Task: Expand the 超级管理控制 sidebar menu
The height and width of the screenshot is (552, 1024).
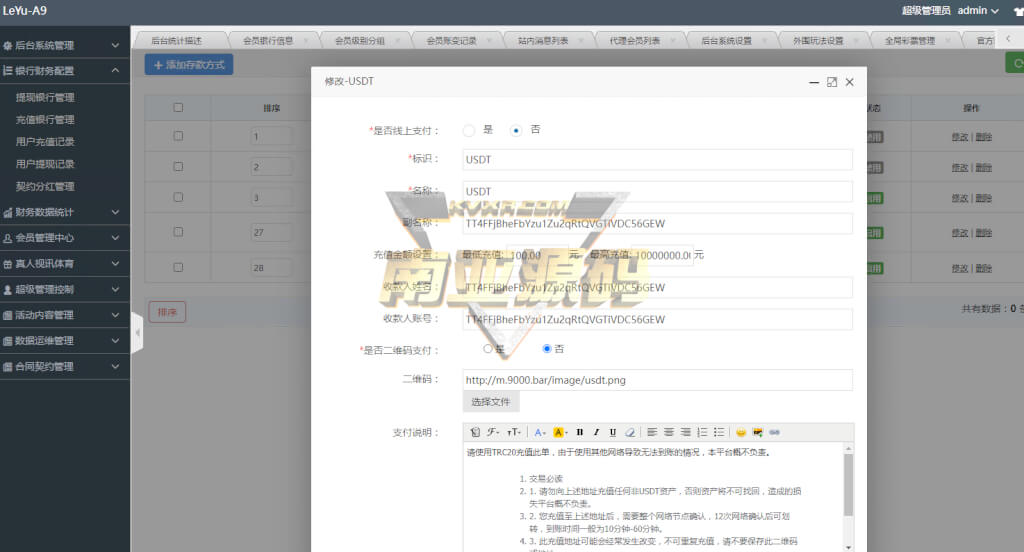Action: pos(65,289)
